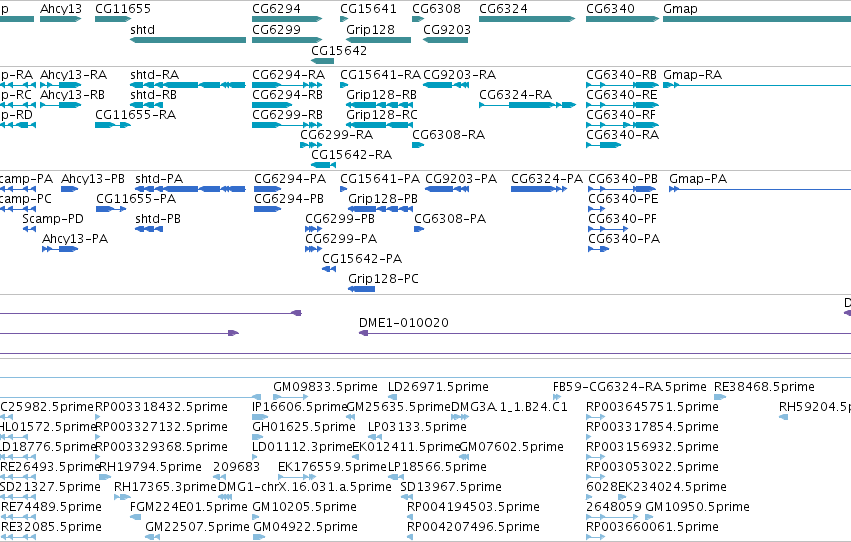This screenshot has height=542, width=851.
Task: Select the LP03133.5prime EST label
Action: (x=417, y=427)
